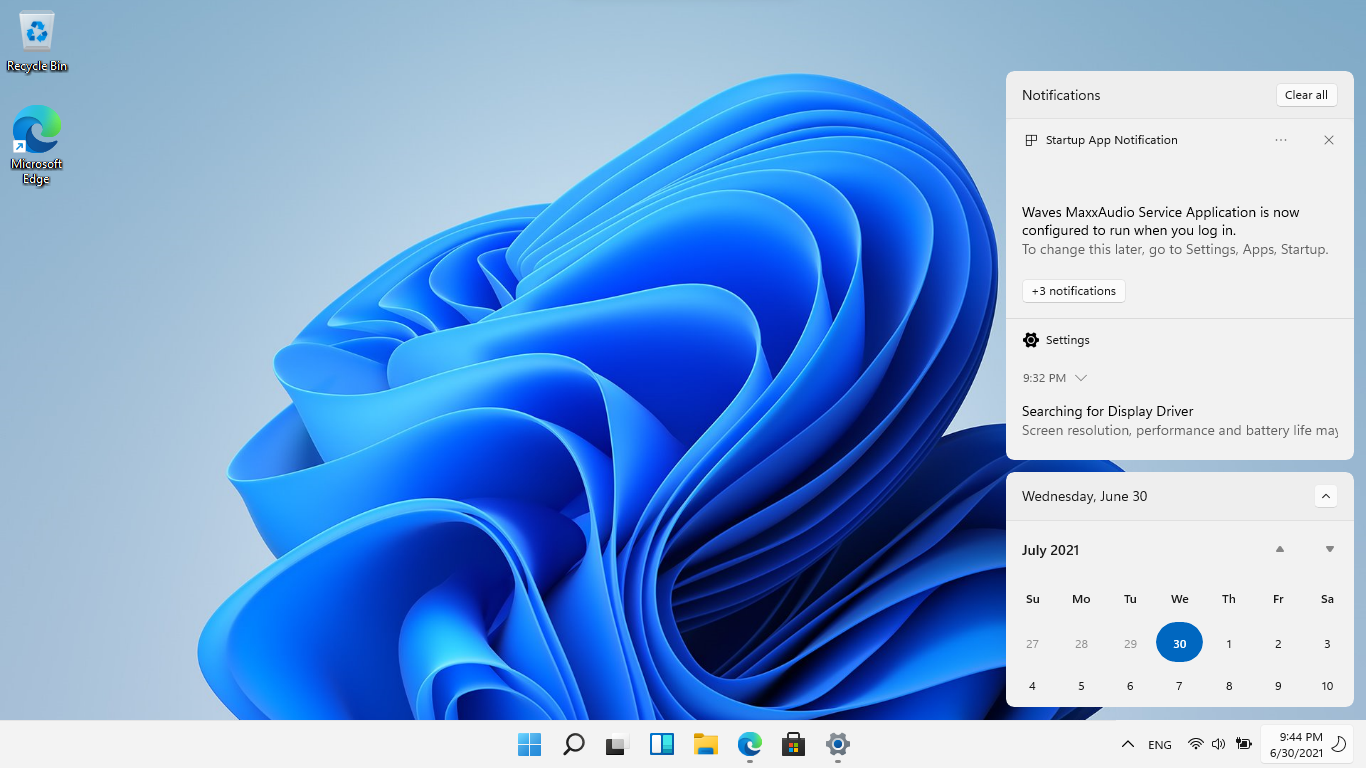Open Task View on the taskbar
1366x768 pixels.
(x=616, y=744)
